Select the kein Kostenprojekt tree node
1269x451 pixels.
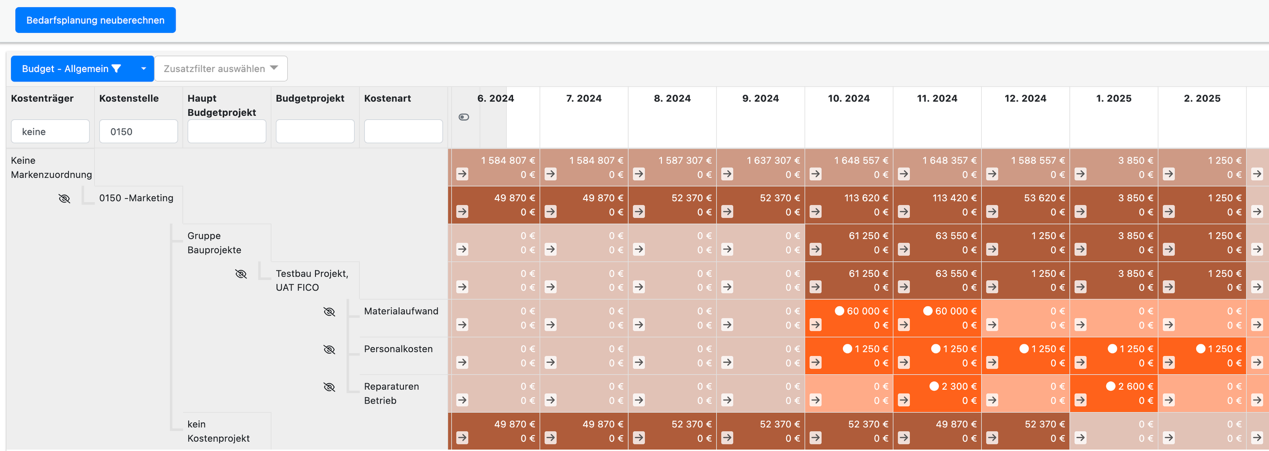coord(218,431)
